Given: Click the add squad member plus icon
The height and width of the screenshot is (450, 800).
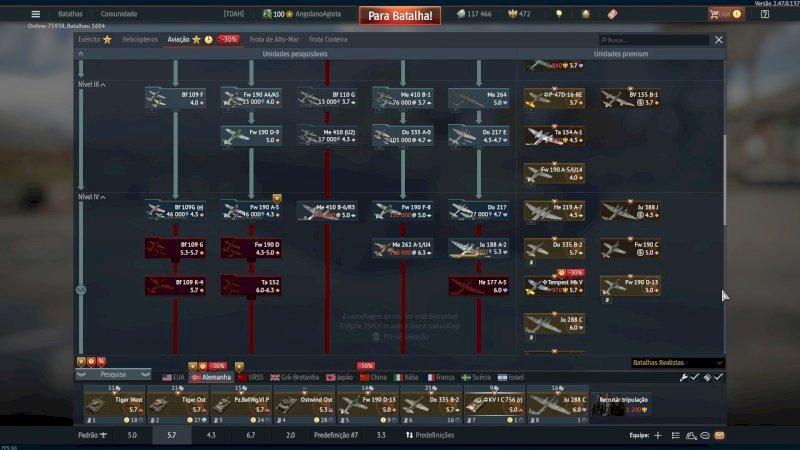Looking at the screenshot, I should pyautogui.click(x=657, y=436).
